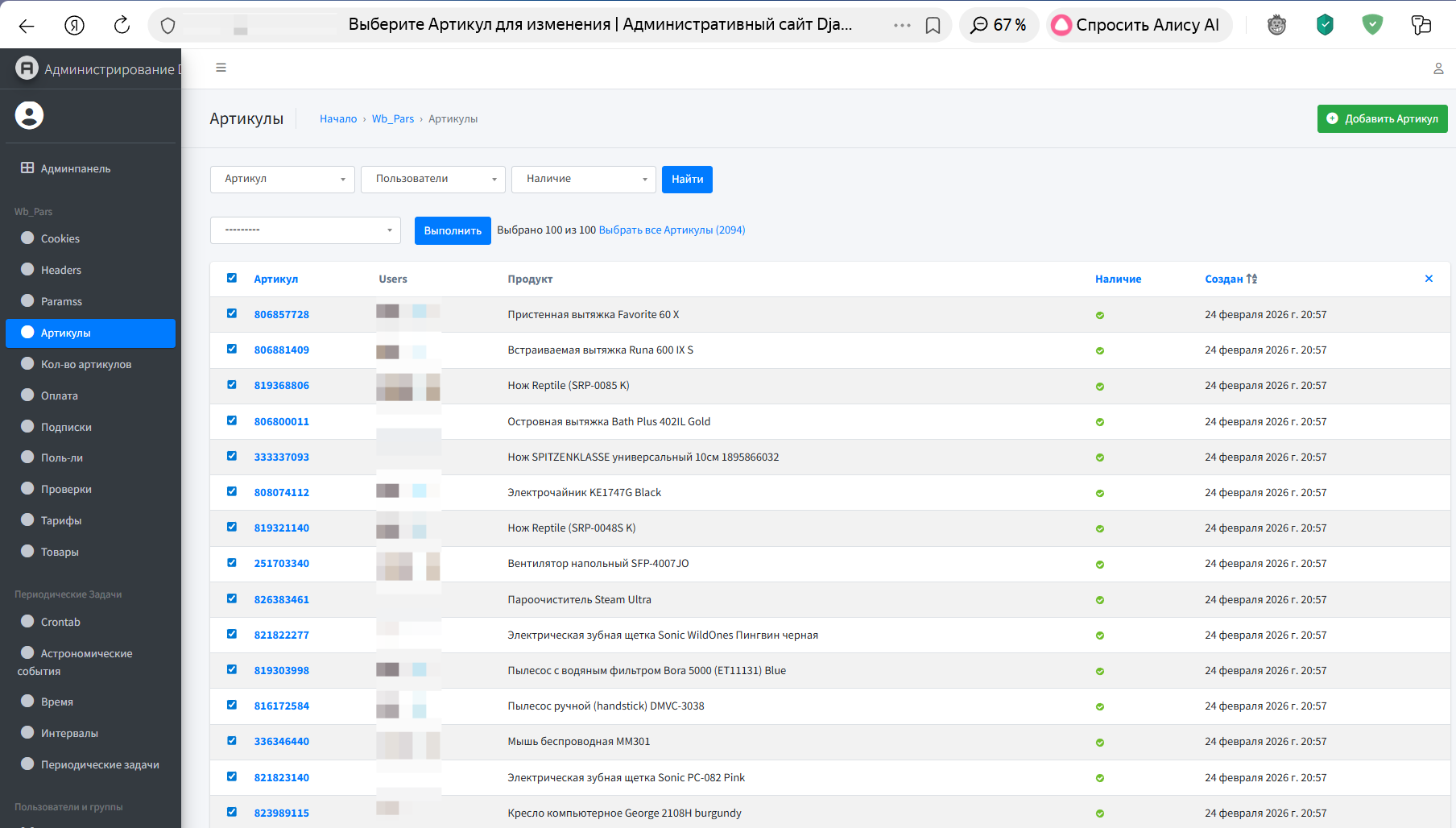
Task: Open Тарифы in sidebar
Action: pyautogui.click(x=90, y=520)
